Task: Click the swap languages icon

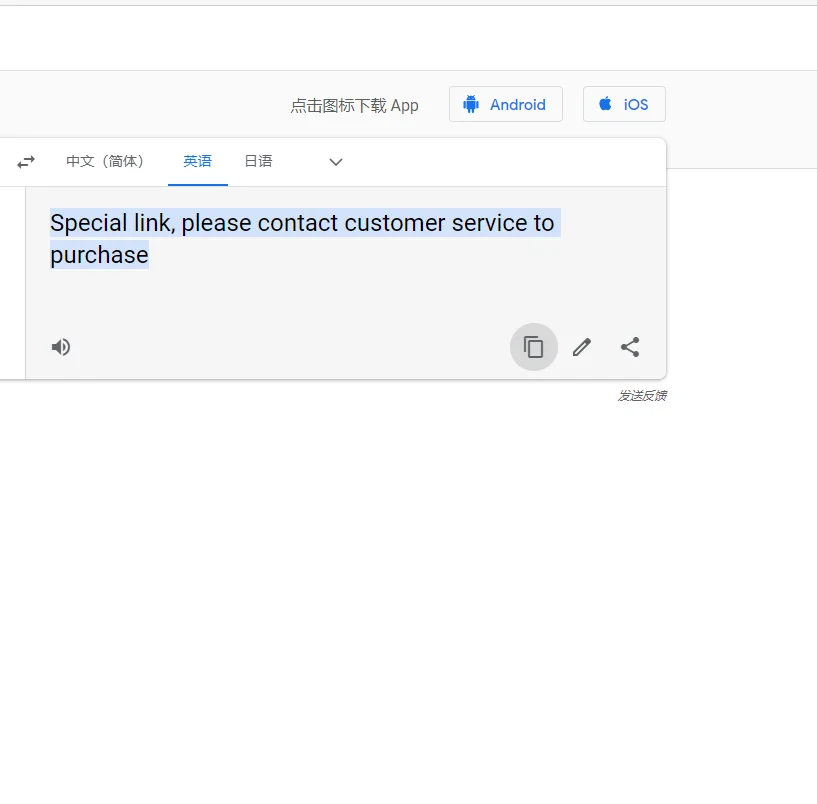Action: pyautogui.click(x=25, y=161)
